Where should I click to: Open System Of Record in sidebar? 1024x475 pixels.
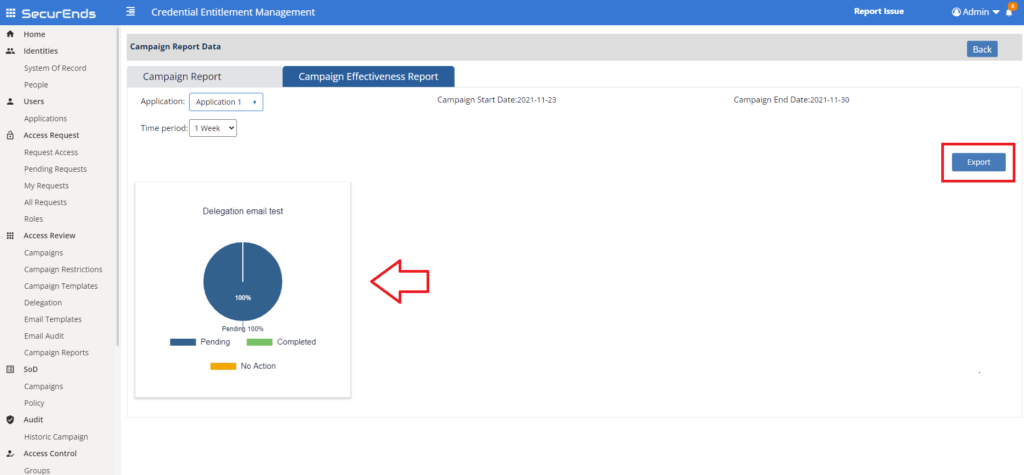pyautogui.click(x=55, y=68)
